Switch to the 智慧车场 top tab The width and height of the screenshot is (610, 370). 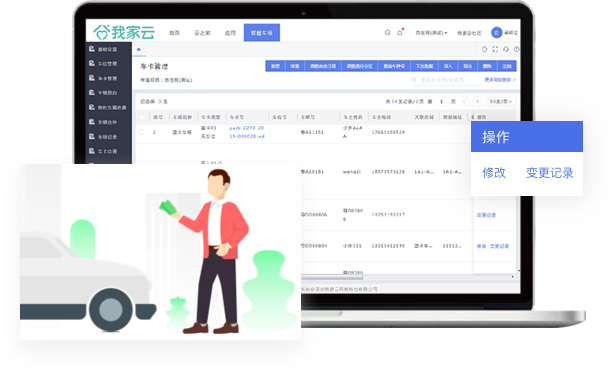tap(261, 33)
